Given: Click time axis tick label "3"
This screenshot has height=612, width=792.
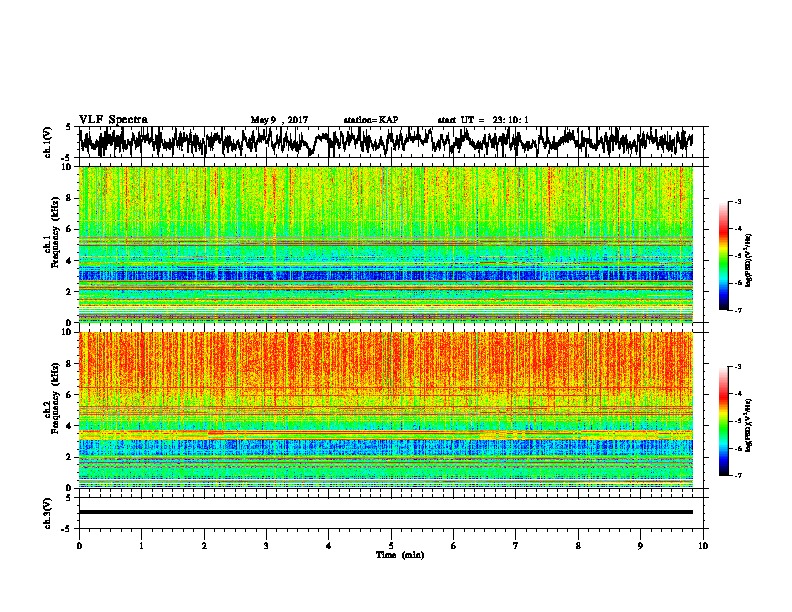Looking at the screenshot, I should point(266,546).
